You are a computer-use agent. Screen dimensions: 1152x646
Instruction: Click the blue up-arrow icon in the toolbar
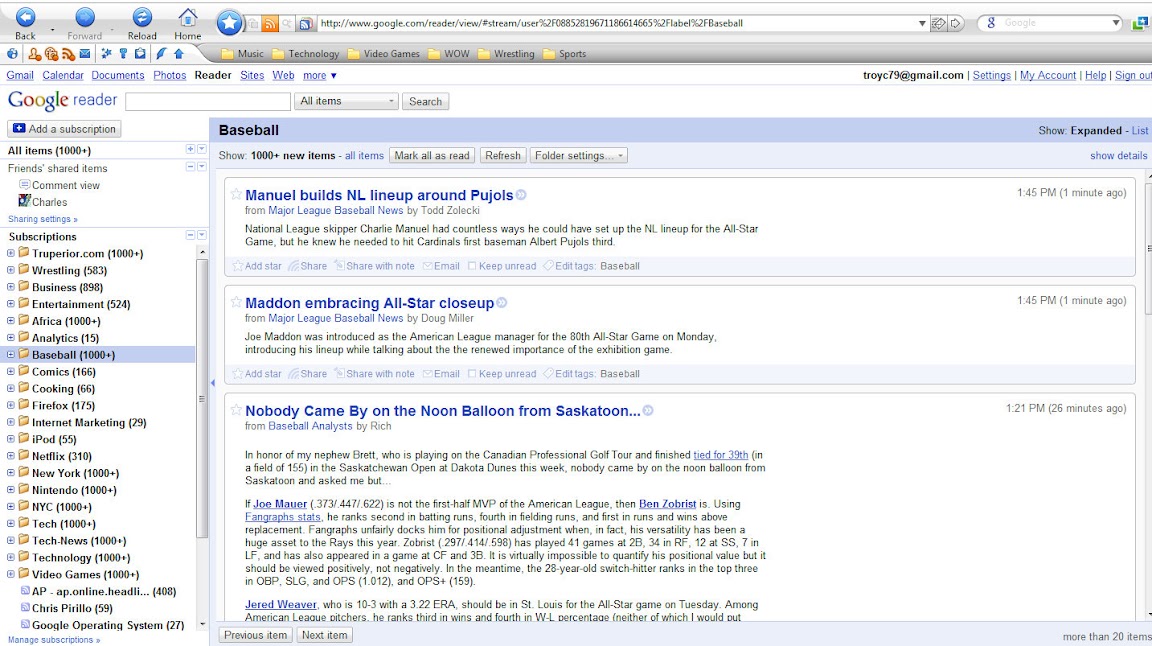[179, 54]
